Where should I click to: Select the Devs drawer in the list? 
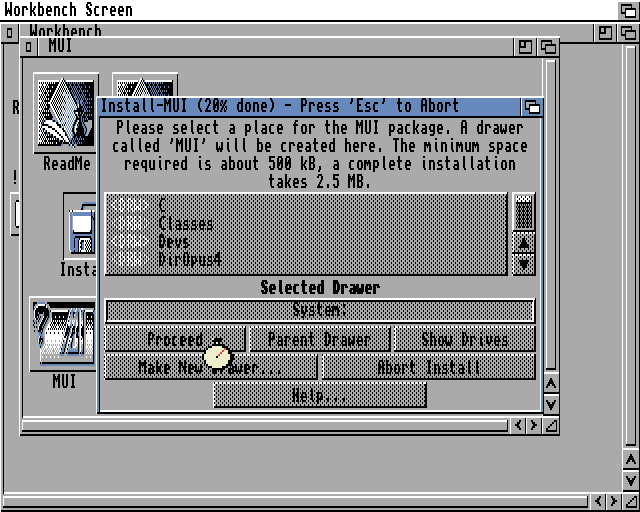306,242
